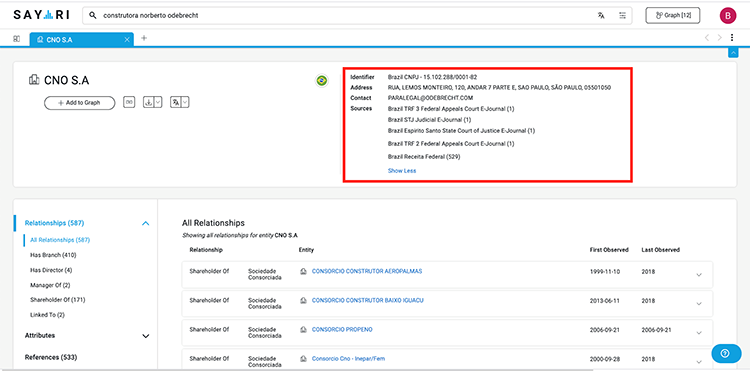Collapse the Relationships section chevron

coord(146,223)
